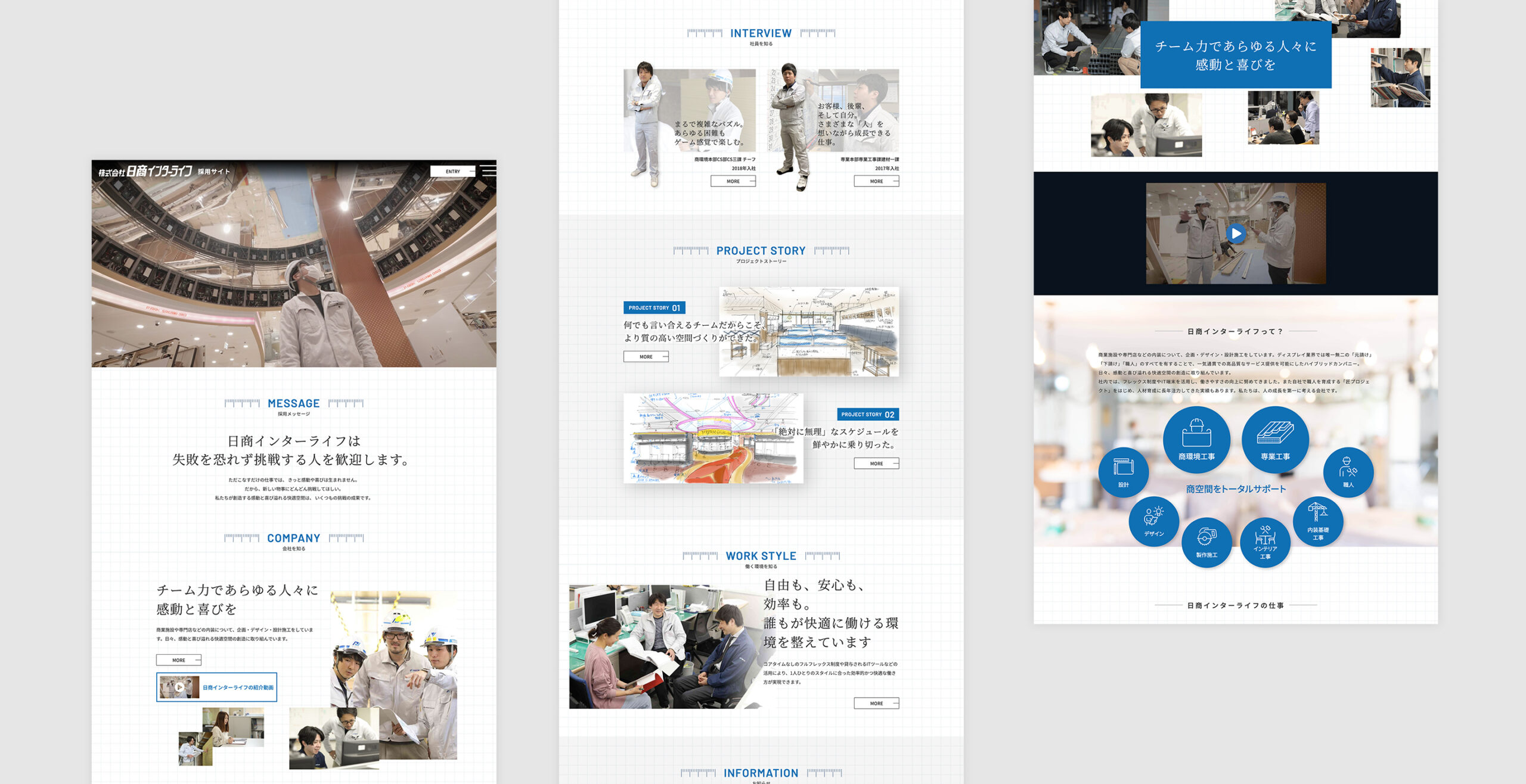Screen dimensions: 1526x784
Task: Open MORE for Project Story 01
Action: [x=646, y=356]
